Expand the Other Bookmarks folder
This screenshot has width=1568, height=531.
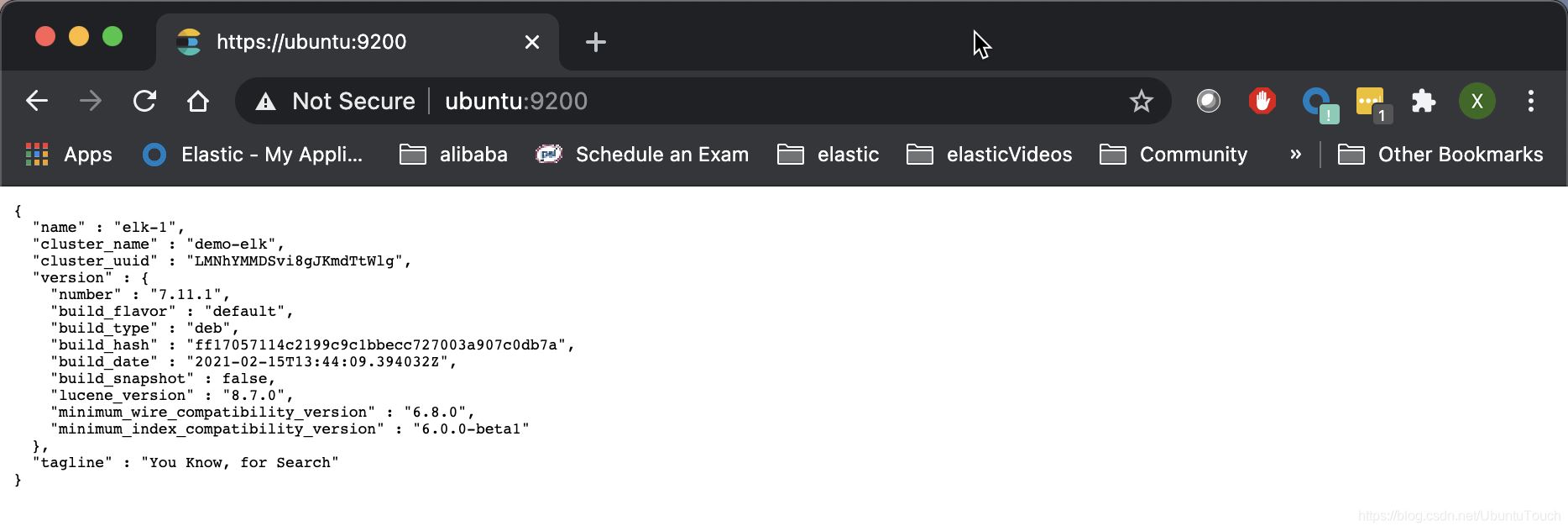tap(1440, 155)
